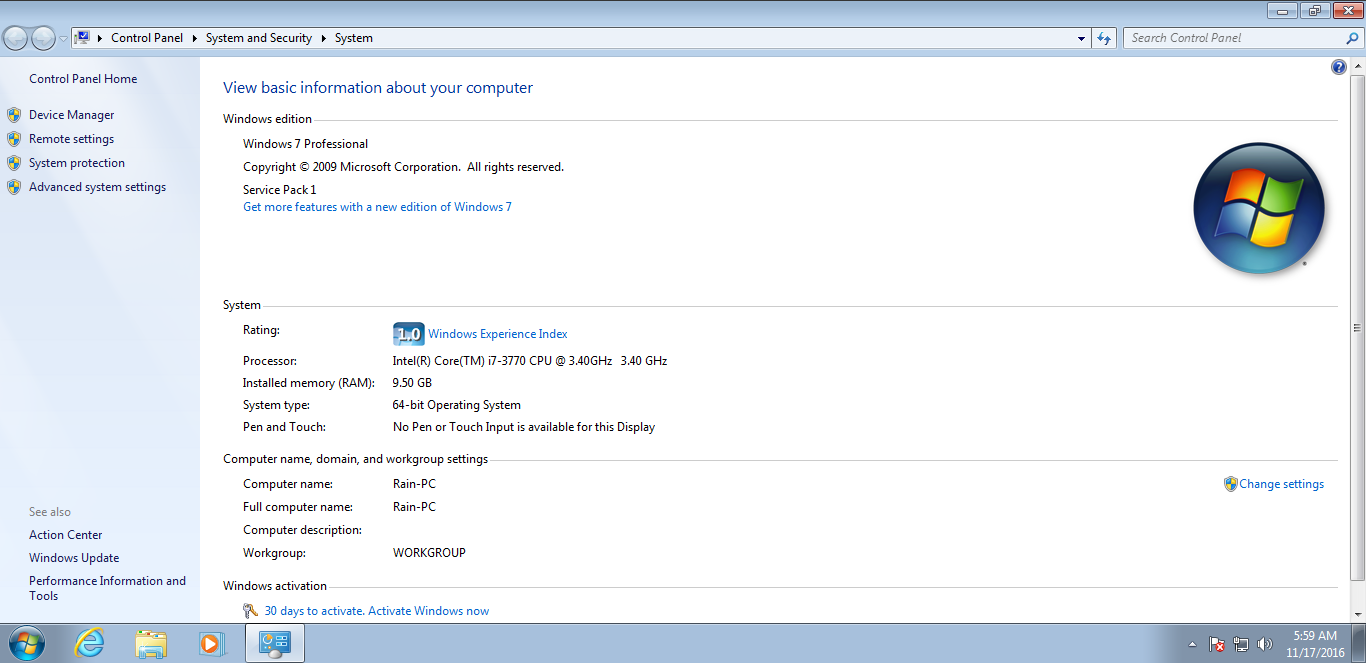
Task: Select Control Panel in breadcrumb
Action: [x=147, y=38]
